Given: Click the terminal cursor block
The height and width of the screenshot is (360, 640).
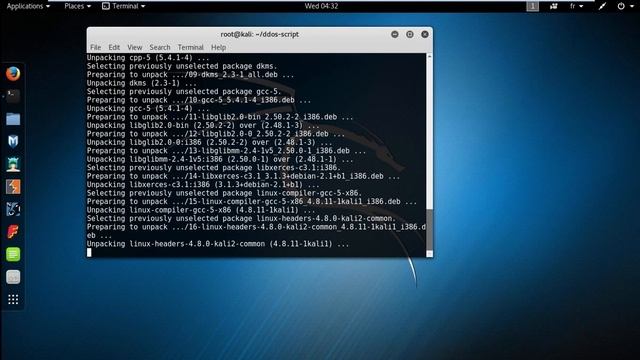Looking at the screenshot, I should tap(89, 252).
